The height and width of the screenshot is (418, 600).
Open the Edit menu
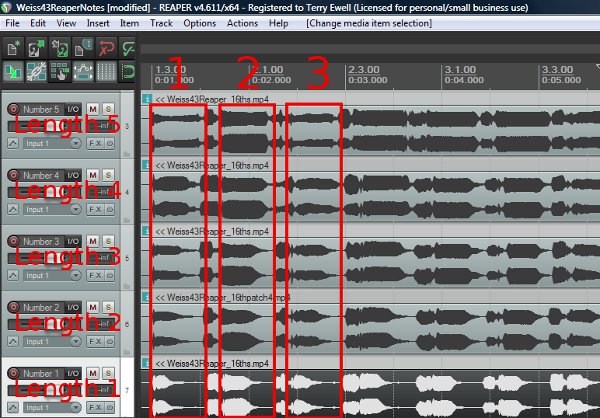(38, 23)
